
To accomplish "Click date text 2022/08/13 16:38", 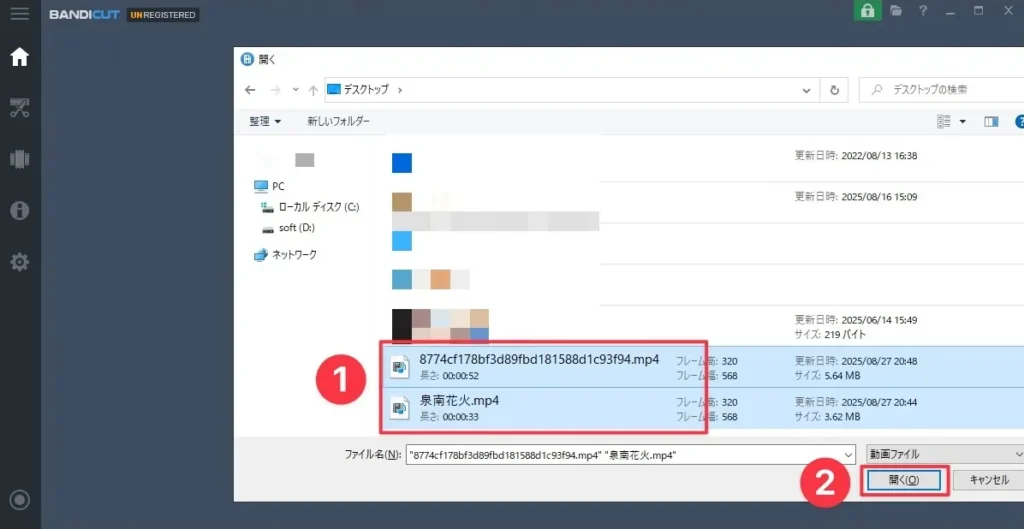I will pos(880,156).
